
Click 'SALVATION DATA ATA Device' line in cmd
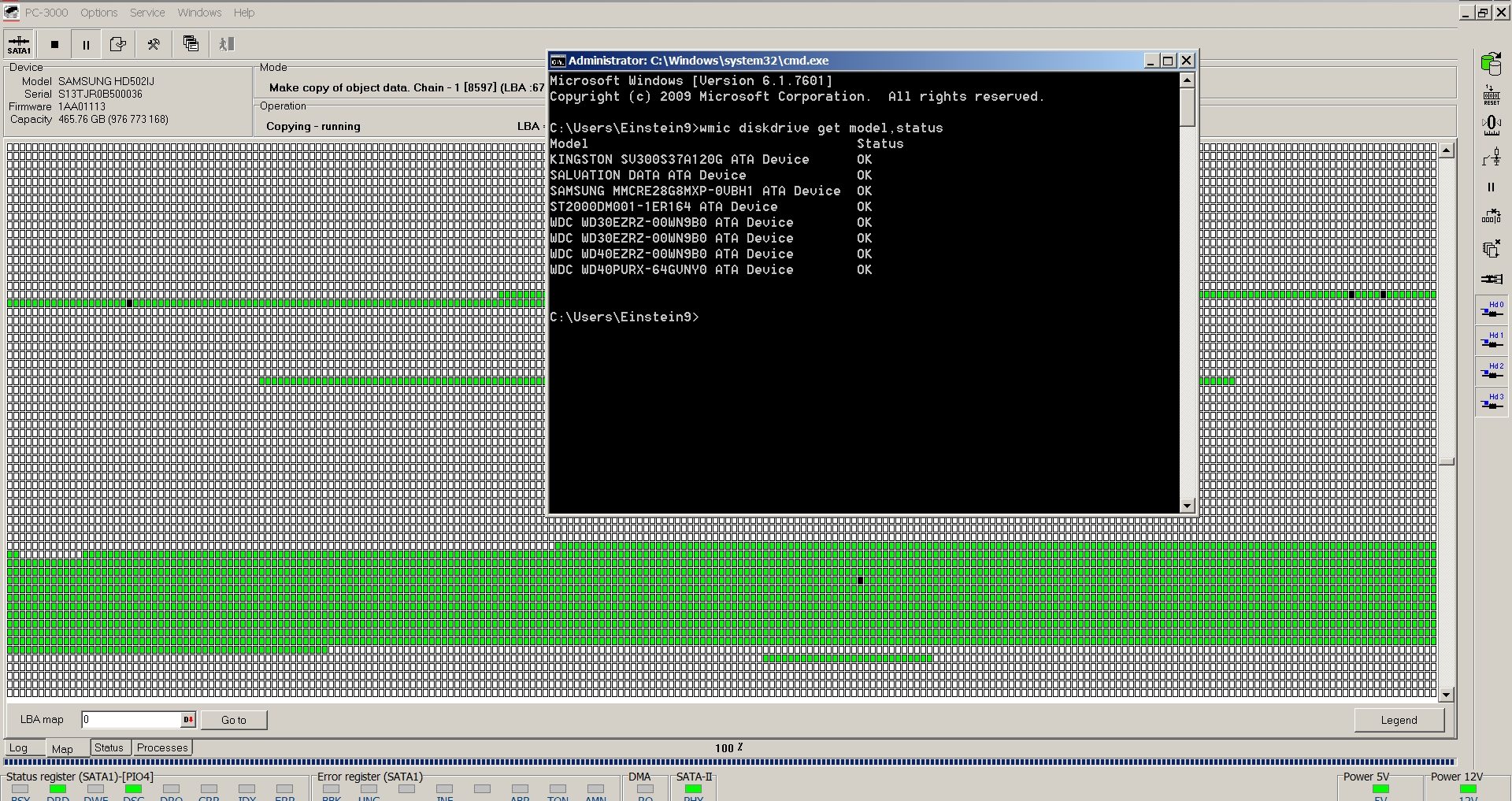(x=648, y=175)
